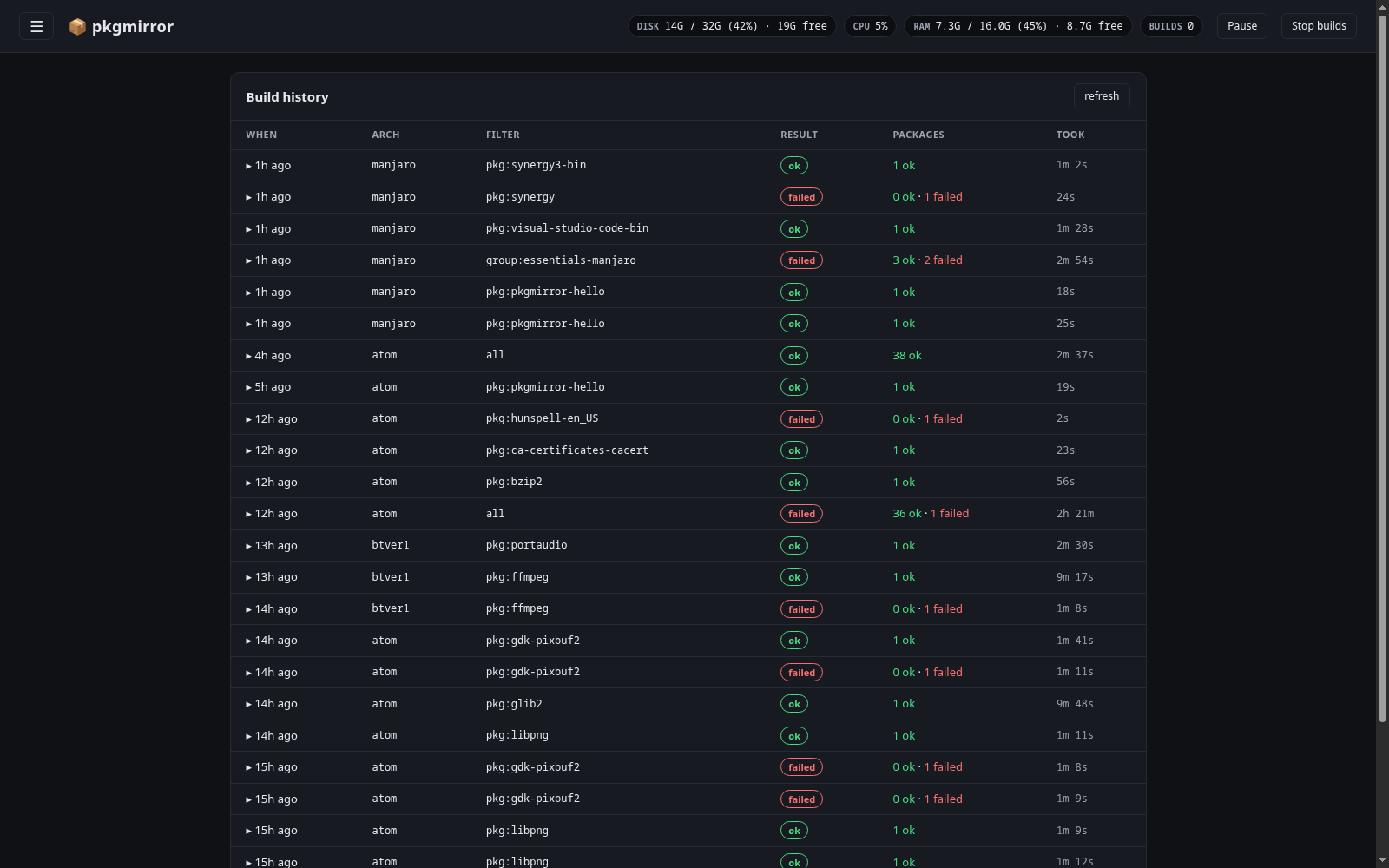
Task: Click the scrollbar down arrow
Action: pos(1382,861)
